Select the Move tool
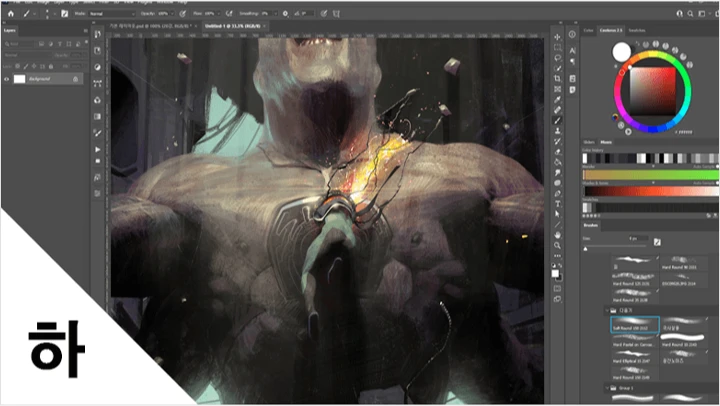720x406 pixels. coord(557,37)
